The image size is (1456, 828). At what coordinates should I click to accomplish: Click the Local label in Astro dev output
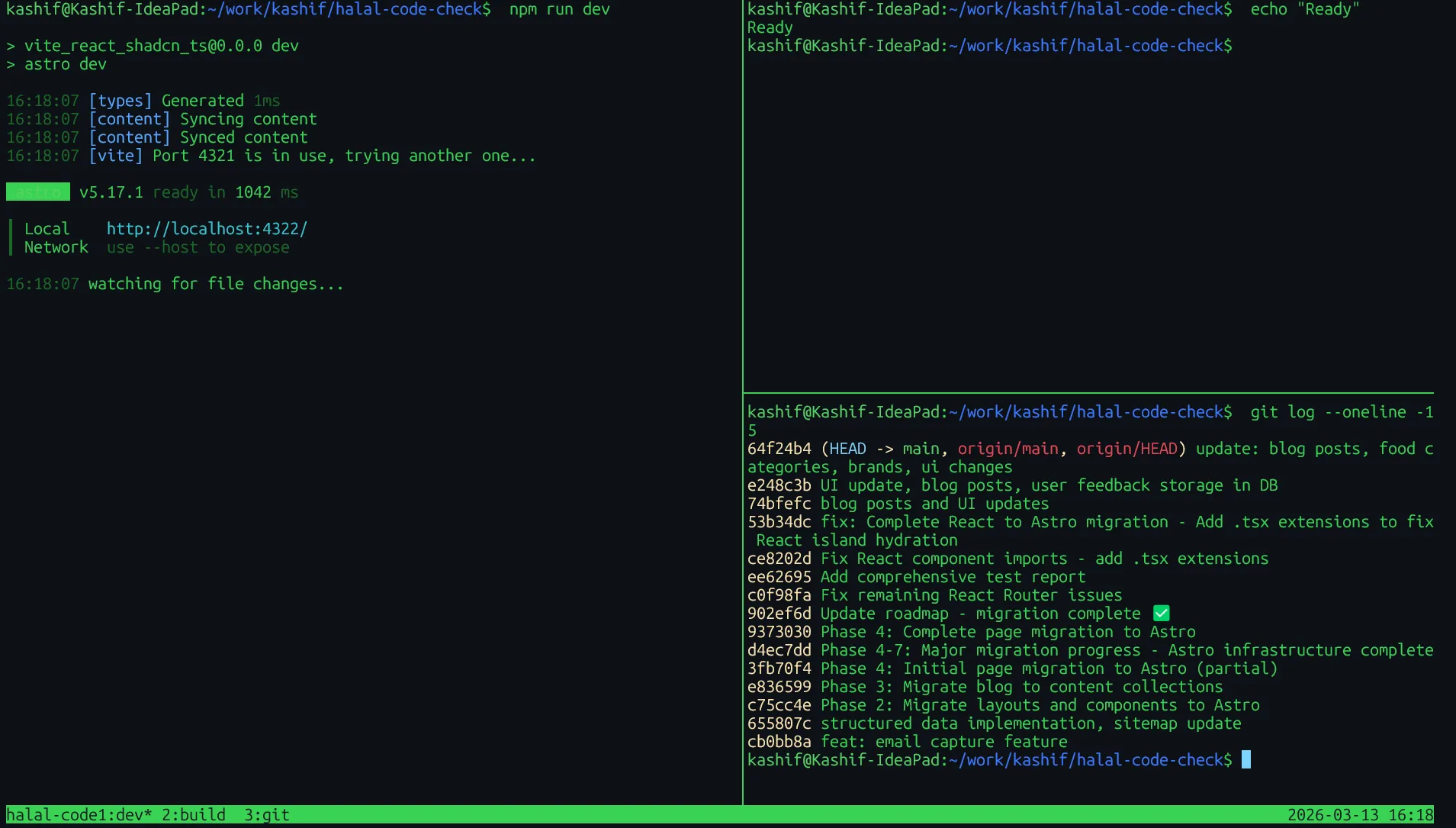coord(46,228)
